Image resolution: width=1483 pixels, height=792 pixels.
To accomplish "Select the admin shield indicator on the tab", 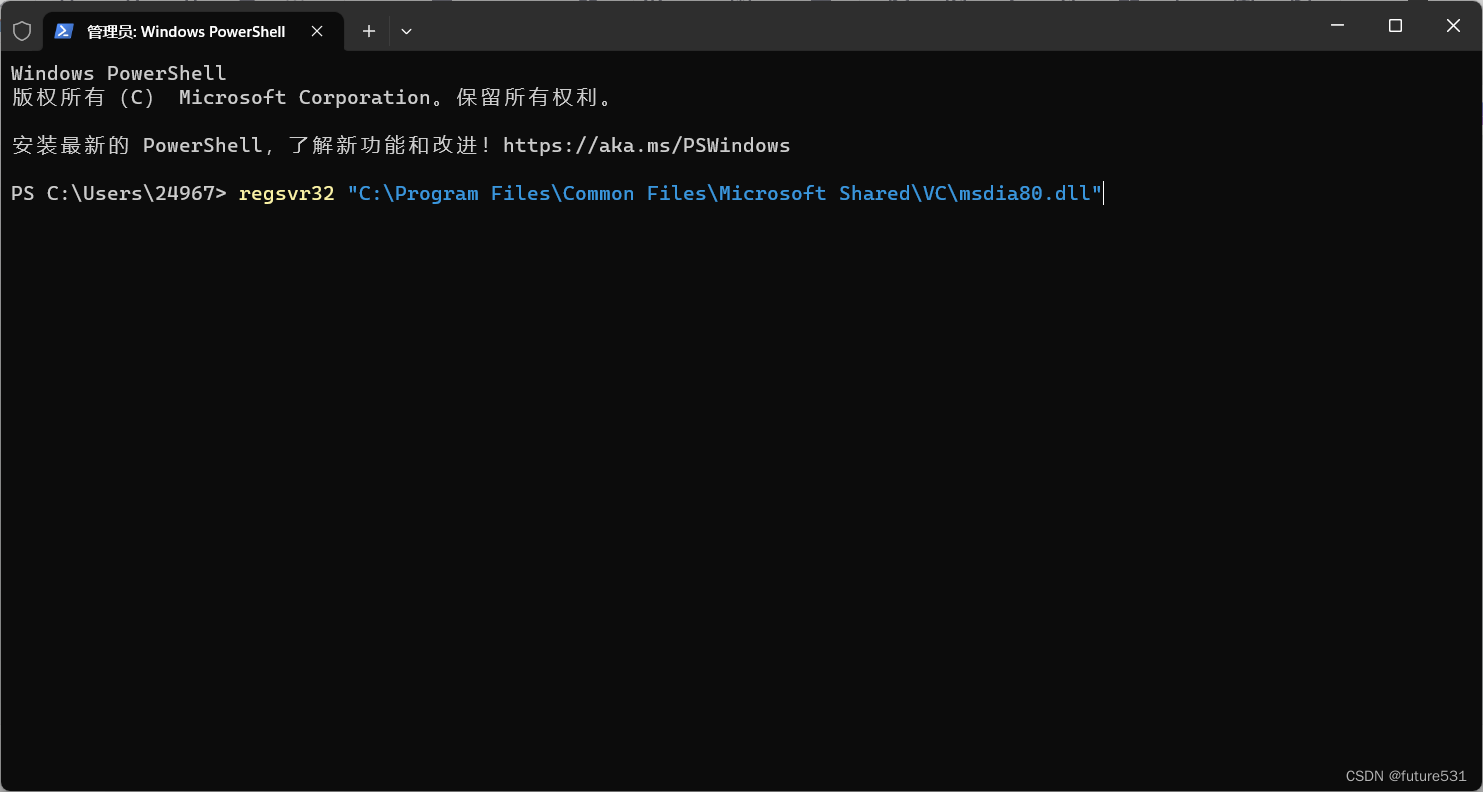I will (x=22, y=31).
